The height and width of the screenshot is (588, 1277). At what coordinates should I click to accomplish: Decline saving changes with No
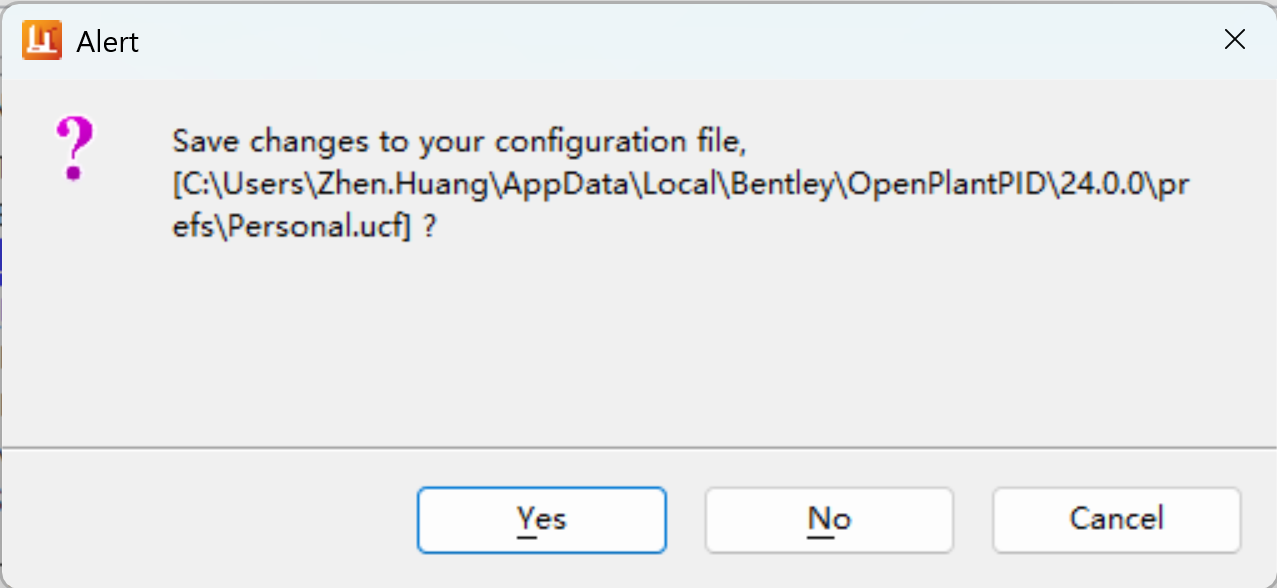[829, 519]
